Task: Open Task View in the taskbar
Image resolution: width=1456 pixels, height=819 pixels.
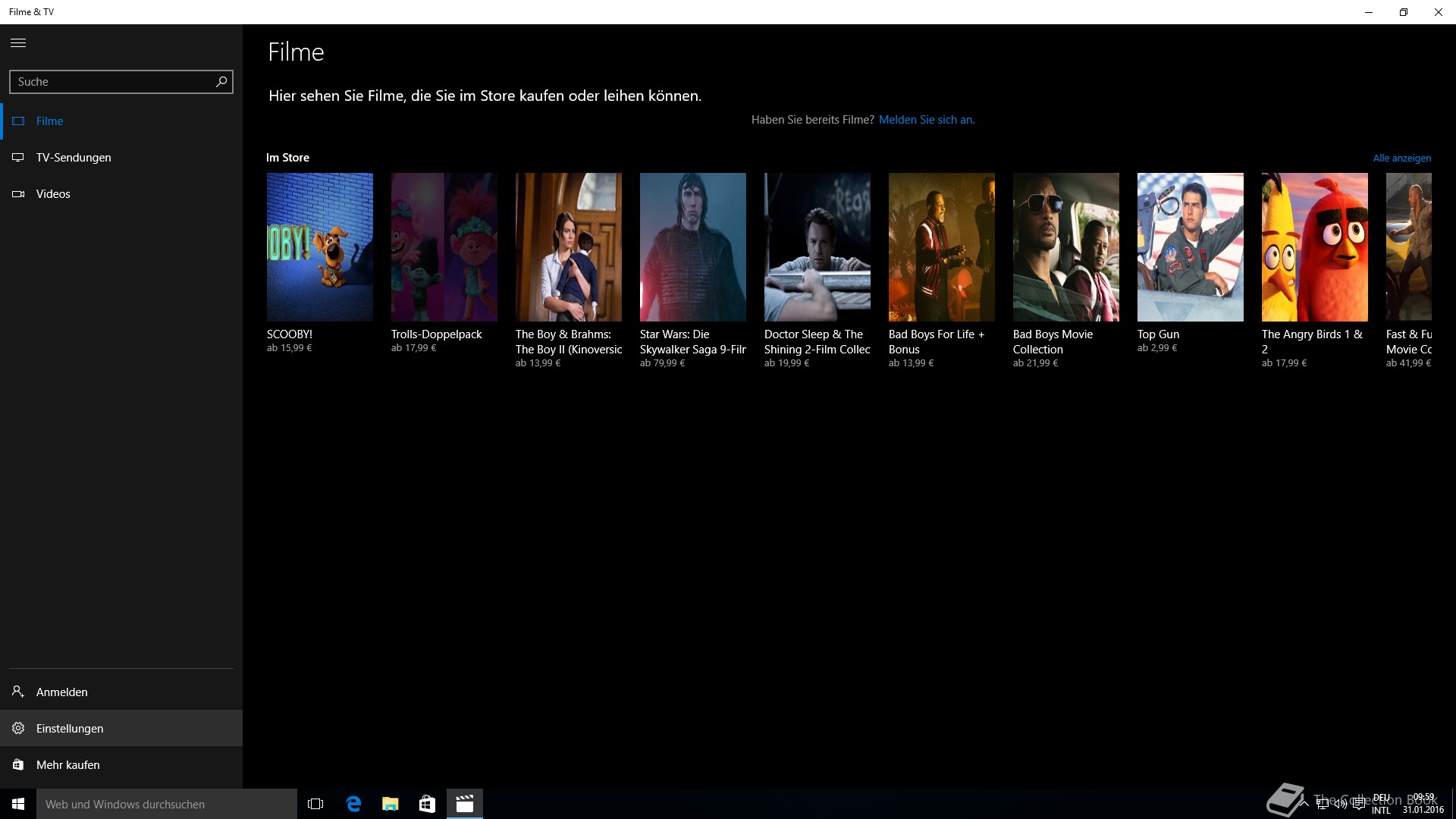Action: coord(315,804)
